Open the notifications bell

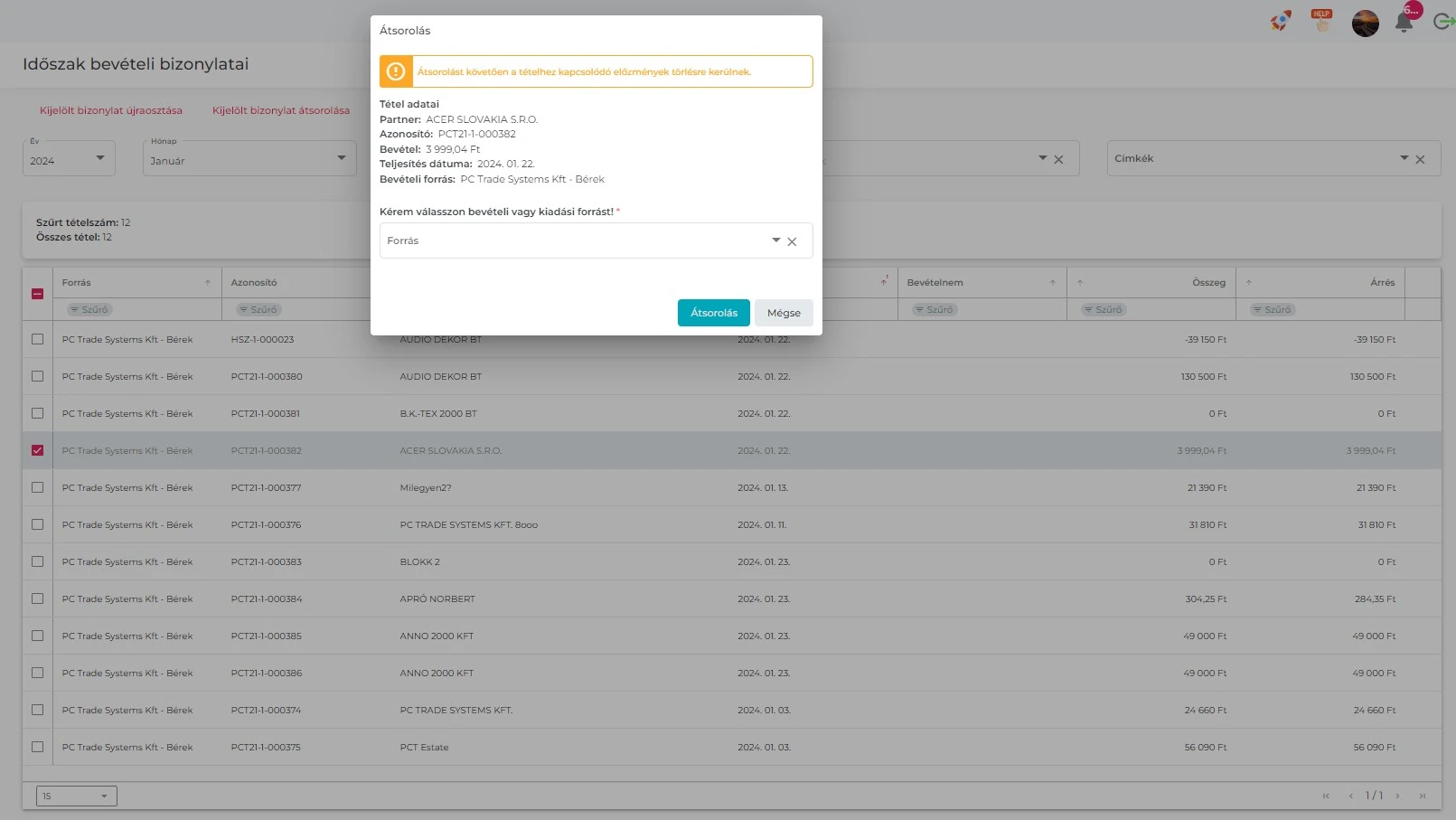click(1404, 23)
